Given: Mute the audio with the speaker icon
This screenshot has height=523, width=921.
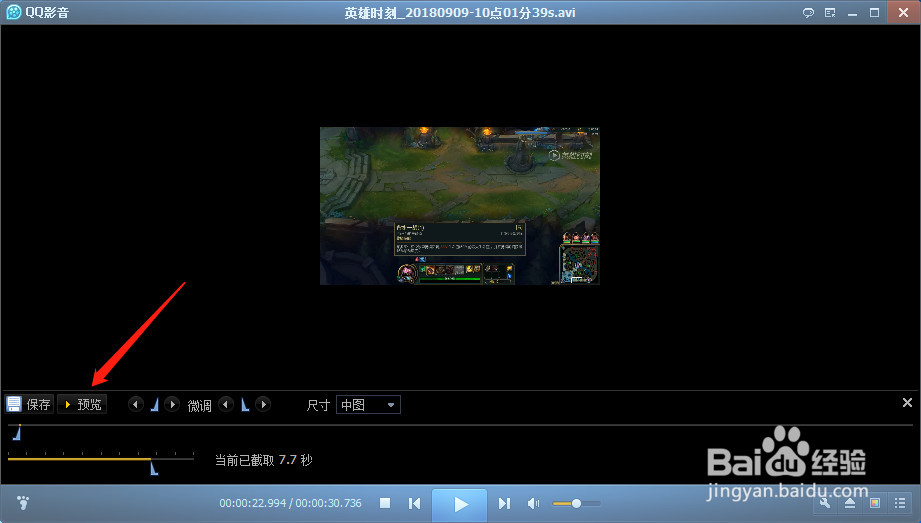Looking at the screenshot, I should click(533, 503).
